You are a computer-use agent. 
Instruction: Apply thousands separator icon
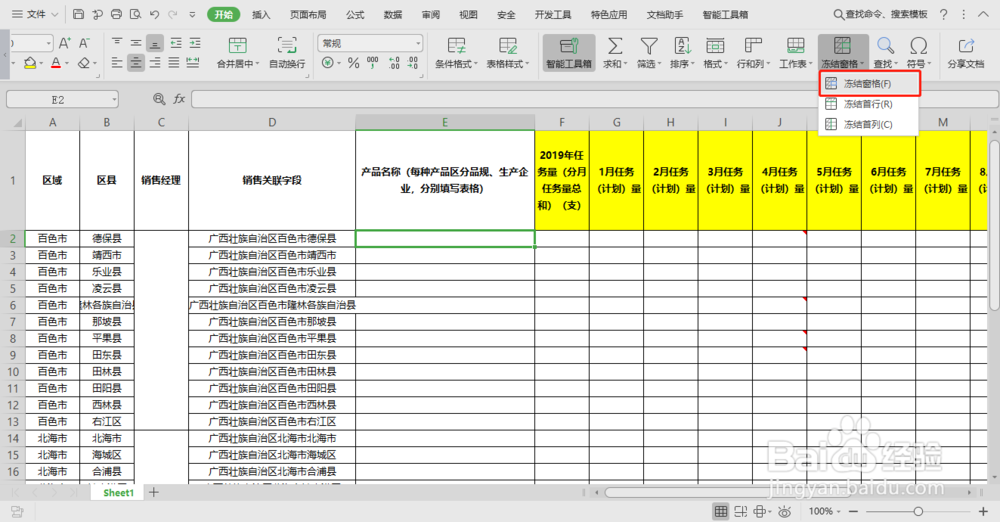click(x=372, y=63)
